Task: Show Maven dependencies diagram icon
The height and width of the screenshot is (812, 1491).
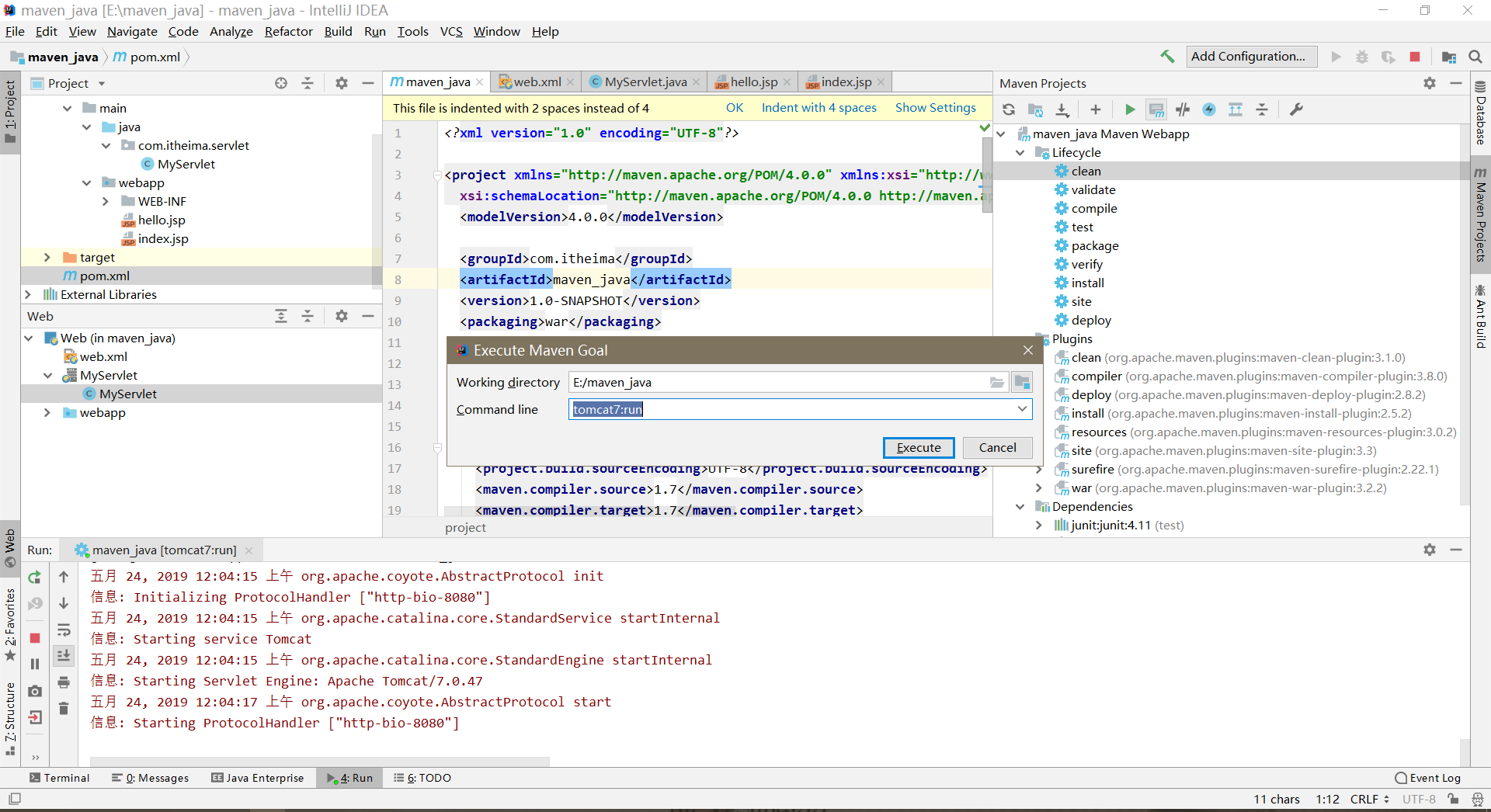Action: pyautogui.click(x=1236, y=109)
